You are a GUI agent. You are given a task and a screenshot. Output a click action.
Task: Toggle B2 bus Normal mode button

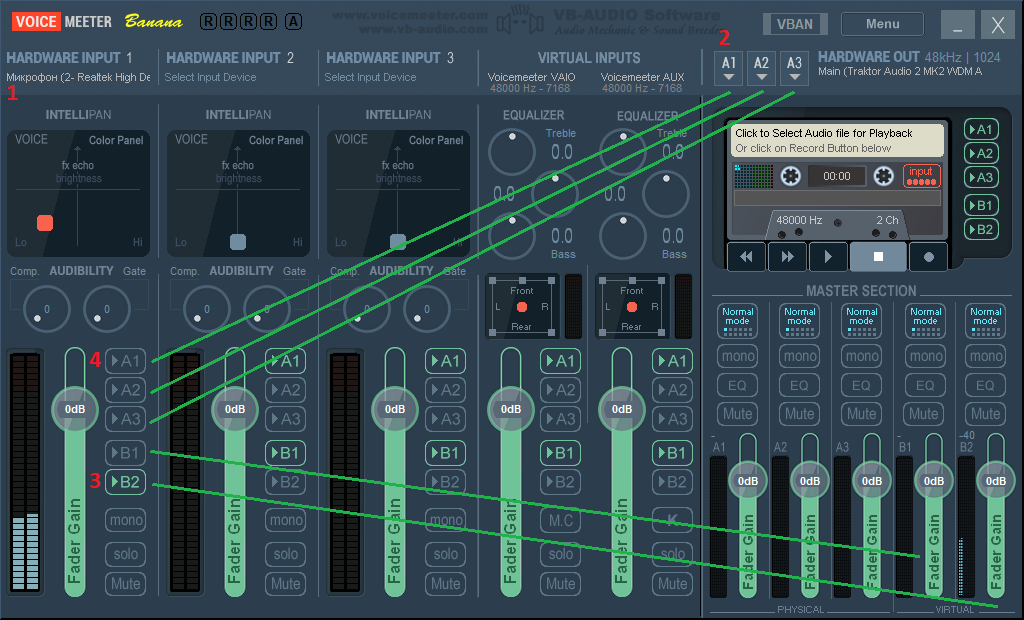click(x=985, y=320)
